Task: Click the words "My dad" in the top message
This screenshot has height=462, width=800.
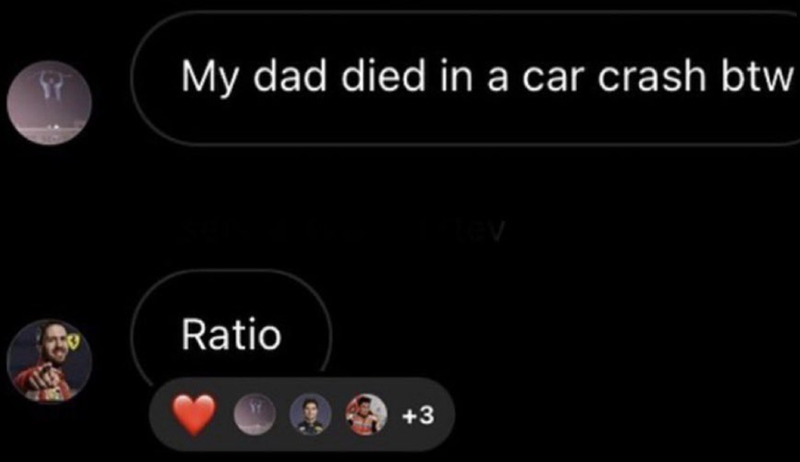Action: (x=254, y=76)
